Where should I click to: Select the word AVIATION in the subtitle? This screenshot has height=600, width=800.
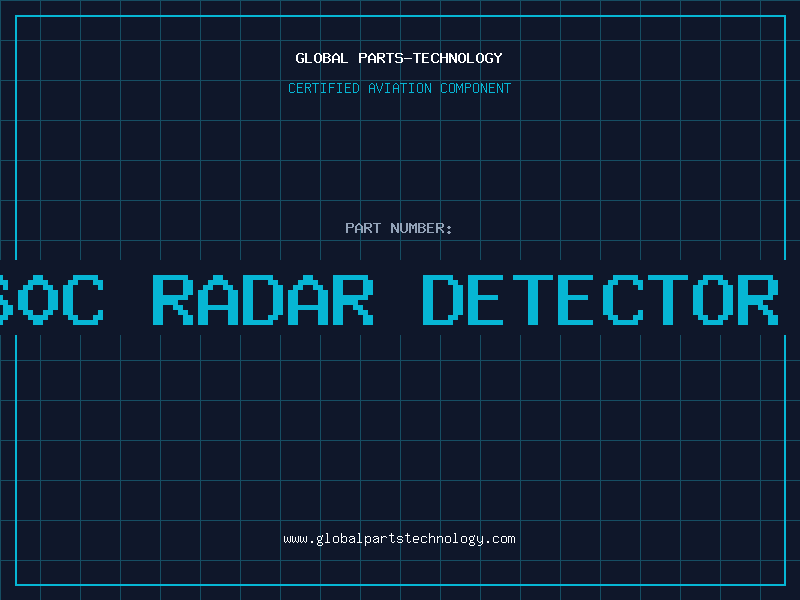400,88
